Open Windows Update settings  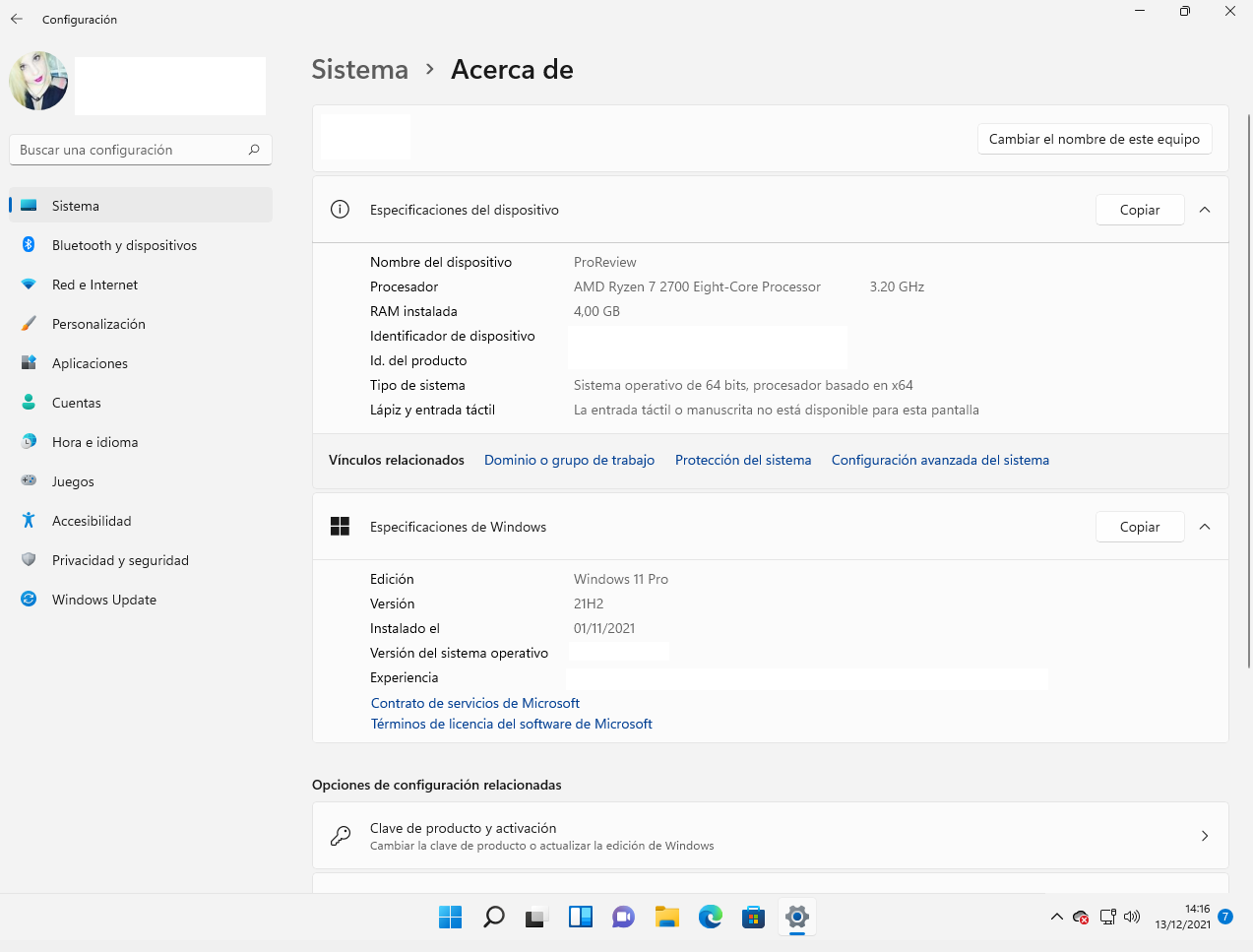[103, 600]
